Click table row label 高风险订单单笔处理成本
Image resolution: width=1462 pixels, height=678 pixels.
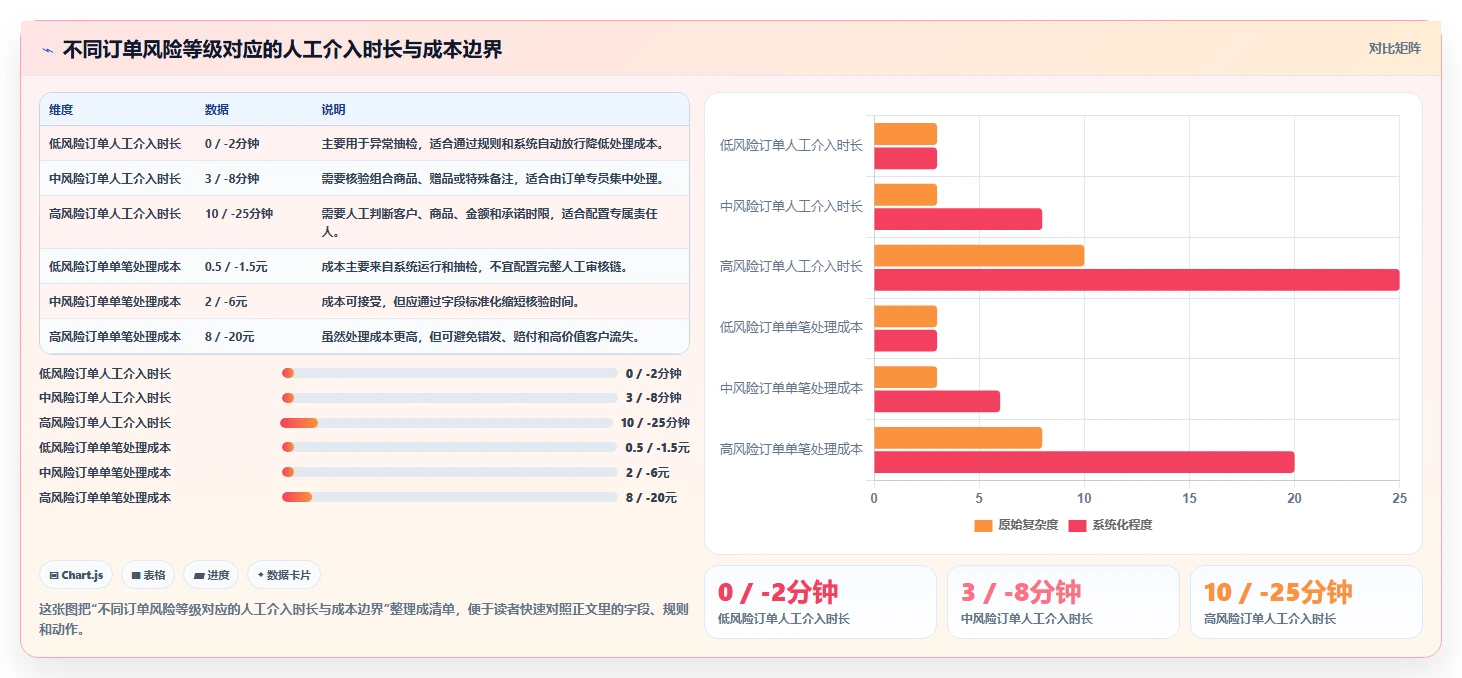click(x=115, y=336)
